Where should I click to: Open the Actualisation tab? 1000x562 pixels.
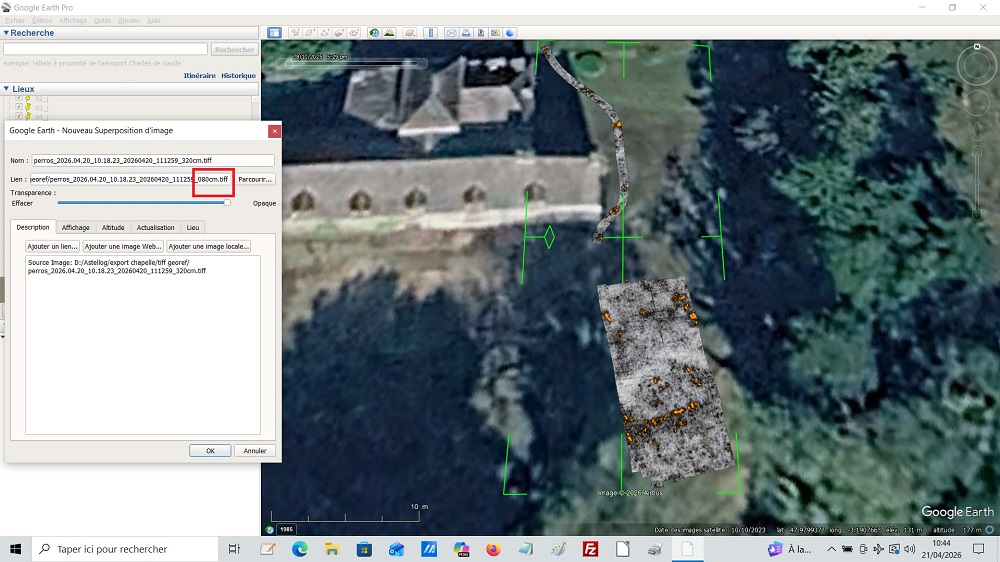tap(155, 227)
